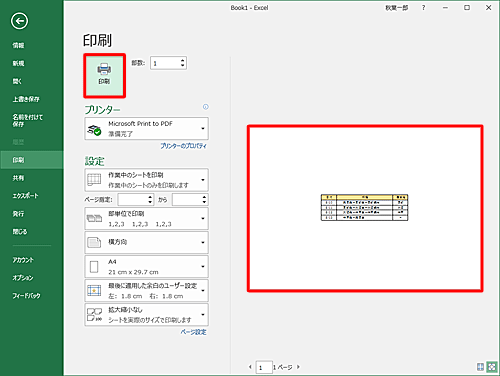Expand the 作業中のシートを印刷 dropdown
The image size is (500, 376).
[x=146, y=180]
